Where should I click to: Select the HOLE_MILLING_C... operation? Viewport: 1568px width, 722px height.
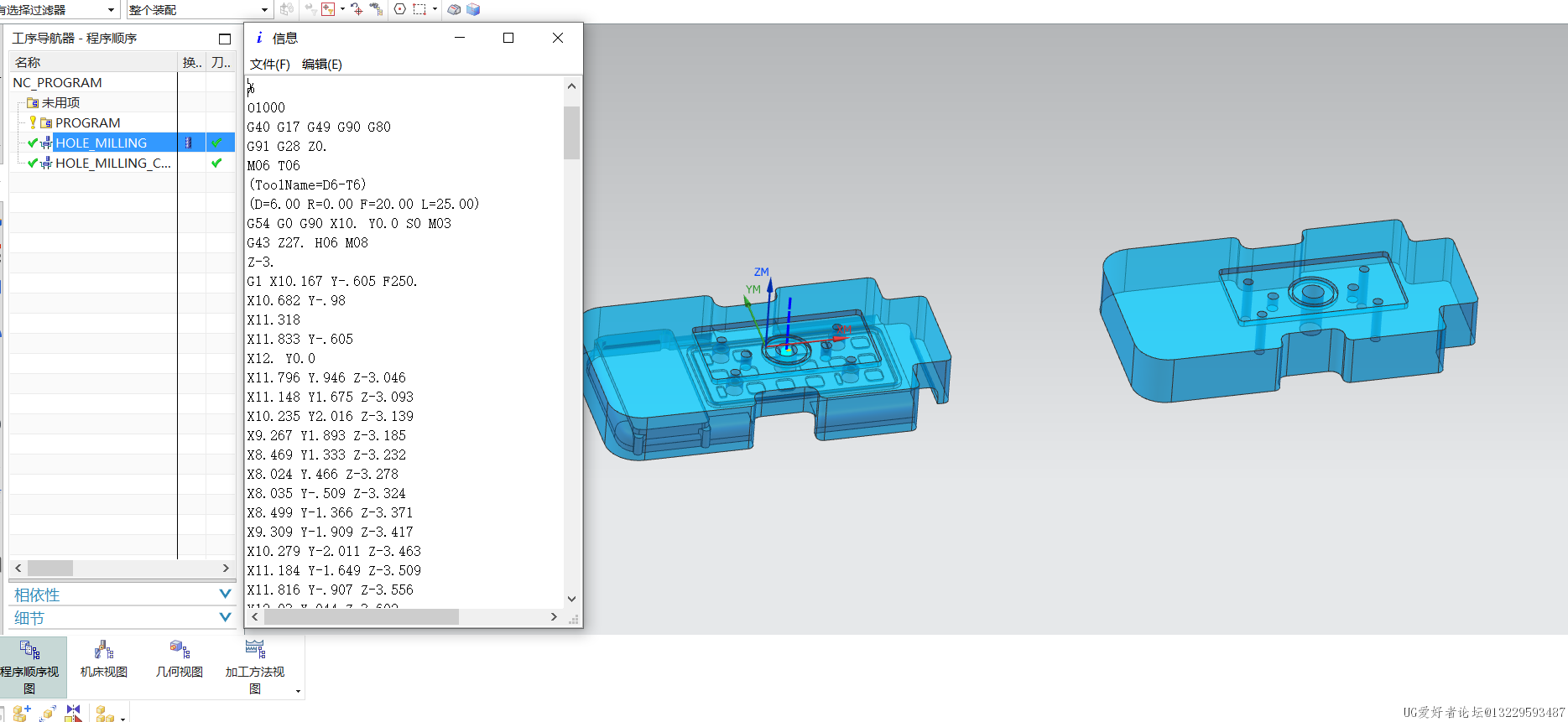tap(112, 163)
